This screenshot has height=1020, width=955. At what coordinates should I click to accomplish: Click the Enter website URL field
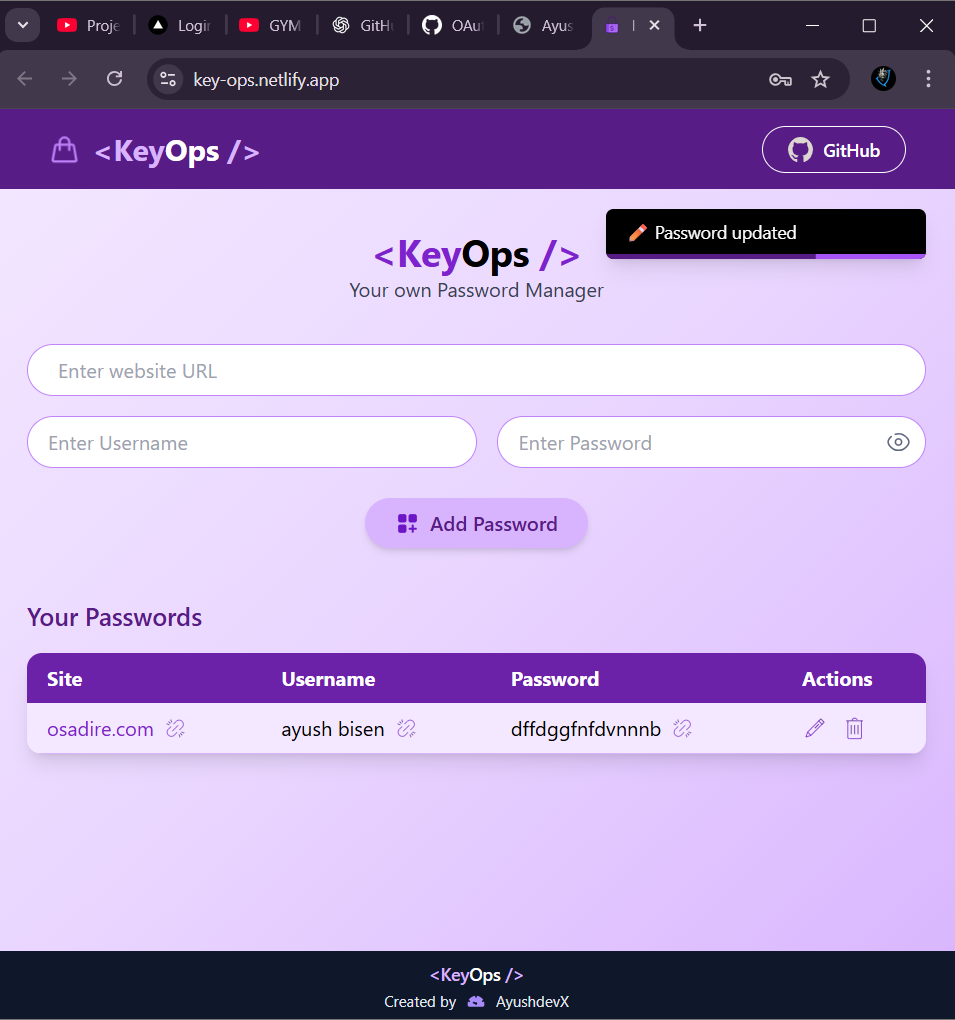click(x=476, y=371)
